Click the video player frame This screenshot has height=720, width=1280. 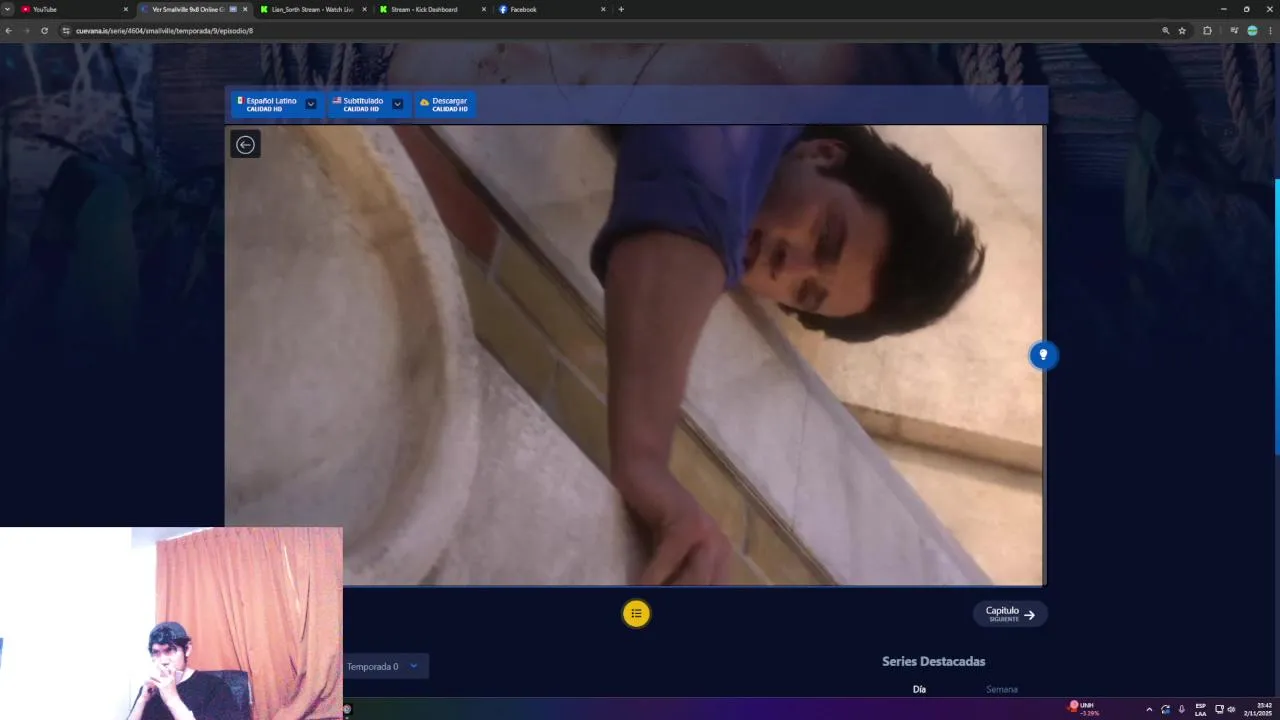634,355
